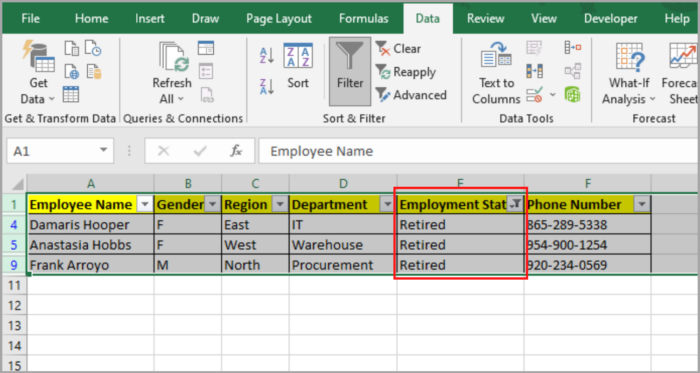Click the formula bar input field
This screenshot has height=373, width=700.
tap(479, 151)
